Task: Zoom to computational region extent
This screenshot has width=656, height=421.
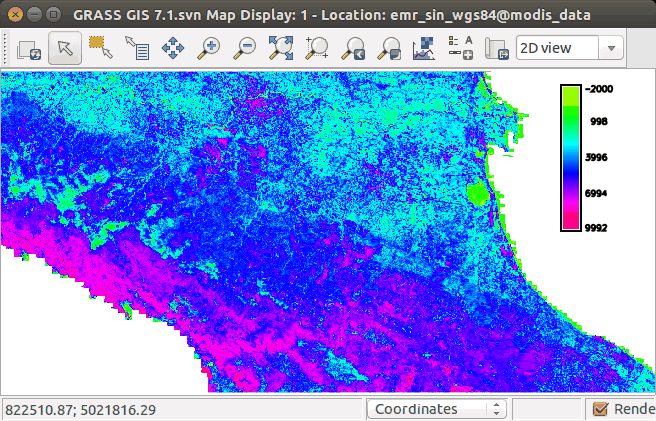Action: [317, 48]
